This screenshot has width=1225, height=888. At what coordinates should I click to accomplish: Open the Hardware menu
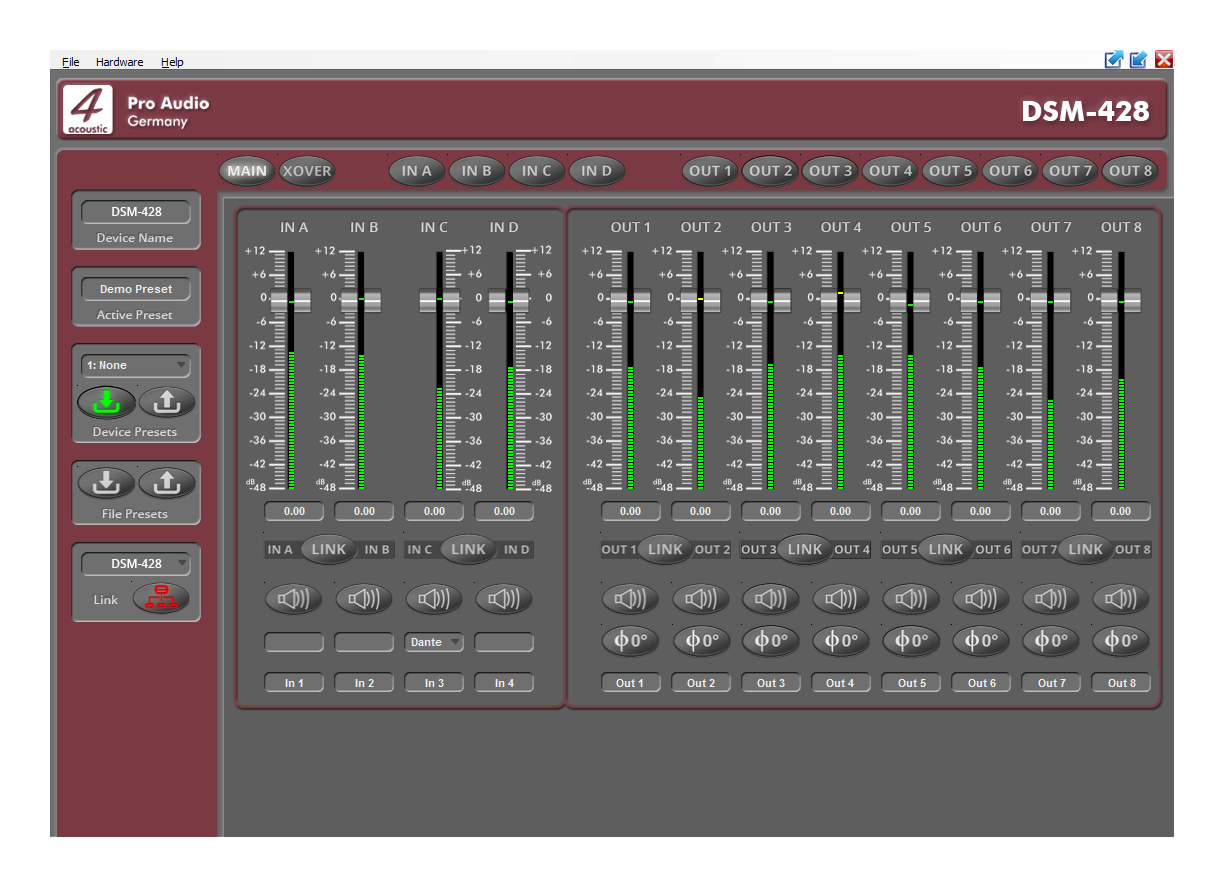click(119, 62)
